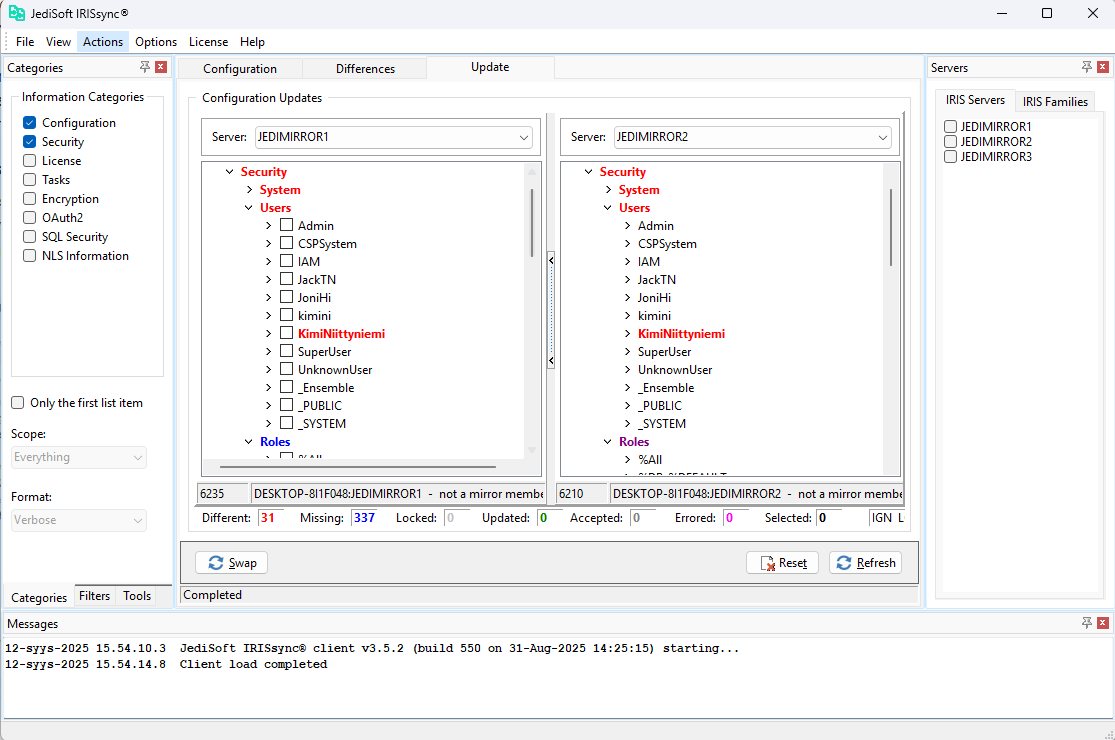Close the Servers panel
Image resolution: width=1115 pixels, height=740 pixels.
coord(1103,67)
